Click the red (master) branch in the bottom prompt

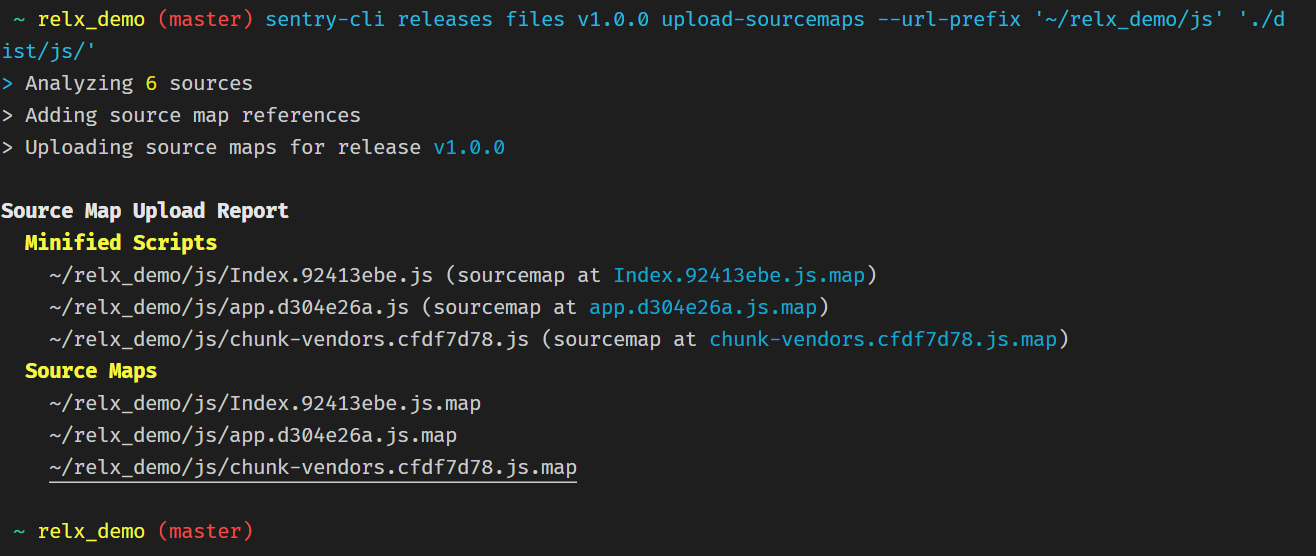pyautogui.click(x=205, y=531)
